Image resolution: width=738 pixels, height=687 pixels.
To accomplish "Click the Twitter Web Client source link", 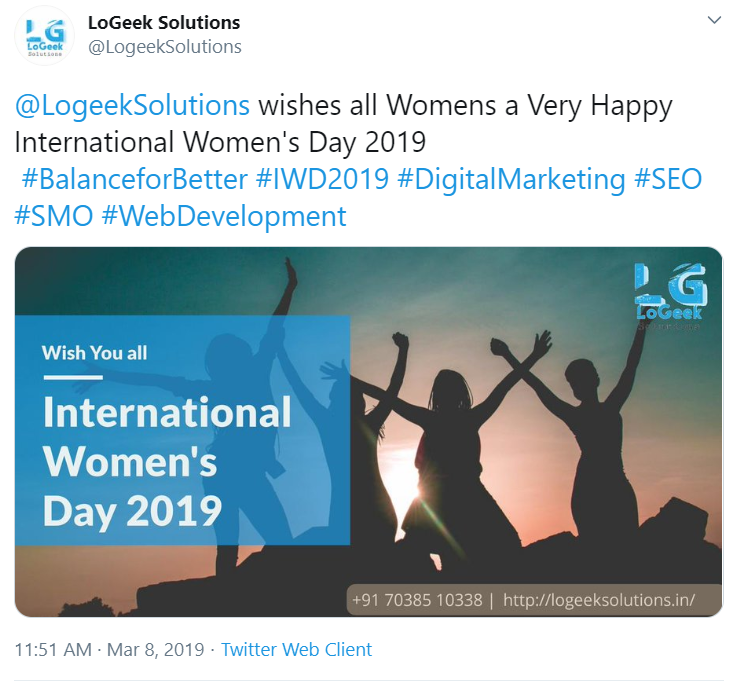I will click(x=297, y=649).
